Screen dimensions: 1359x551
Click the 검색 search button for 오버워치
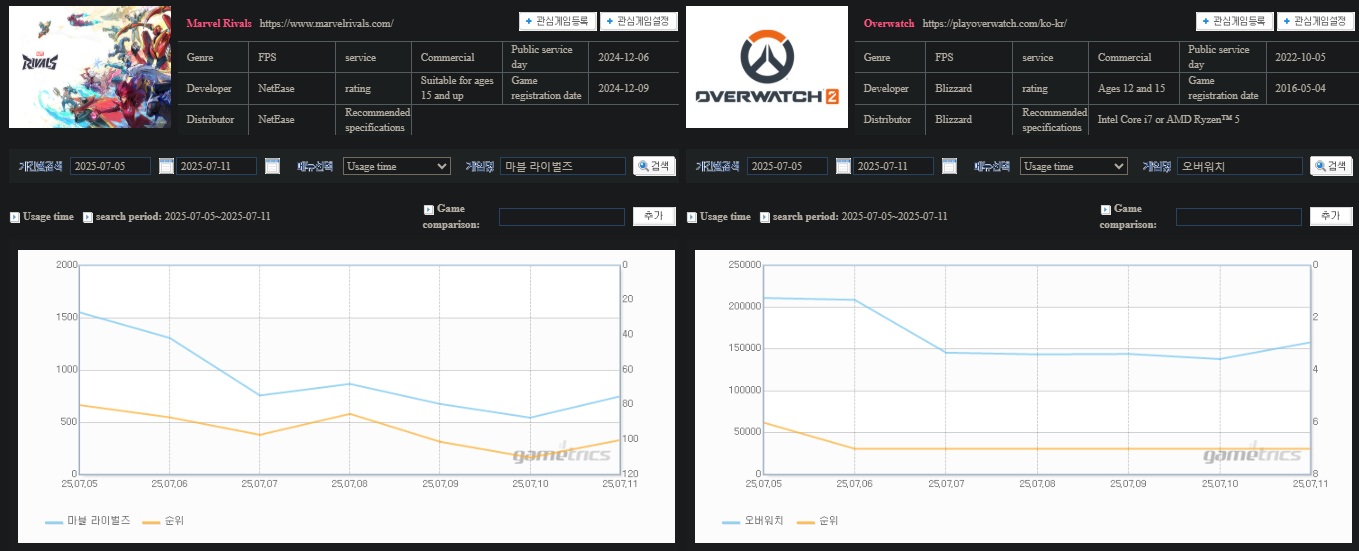[1332, 166]
